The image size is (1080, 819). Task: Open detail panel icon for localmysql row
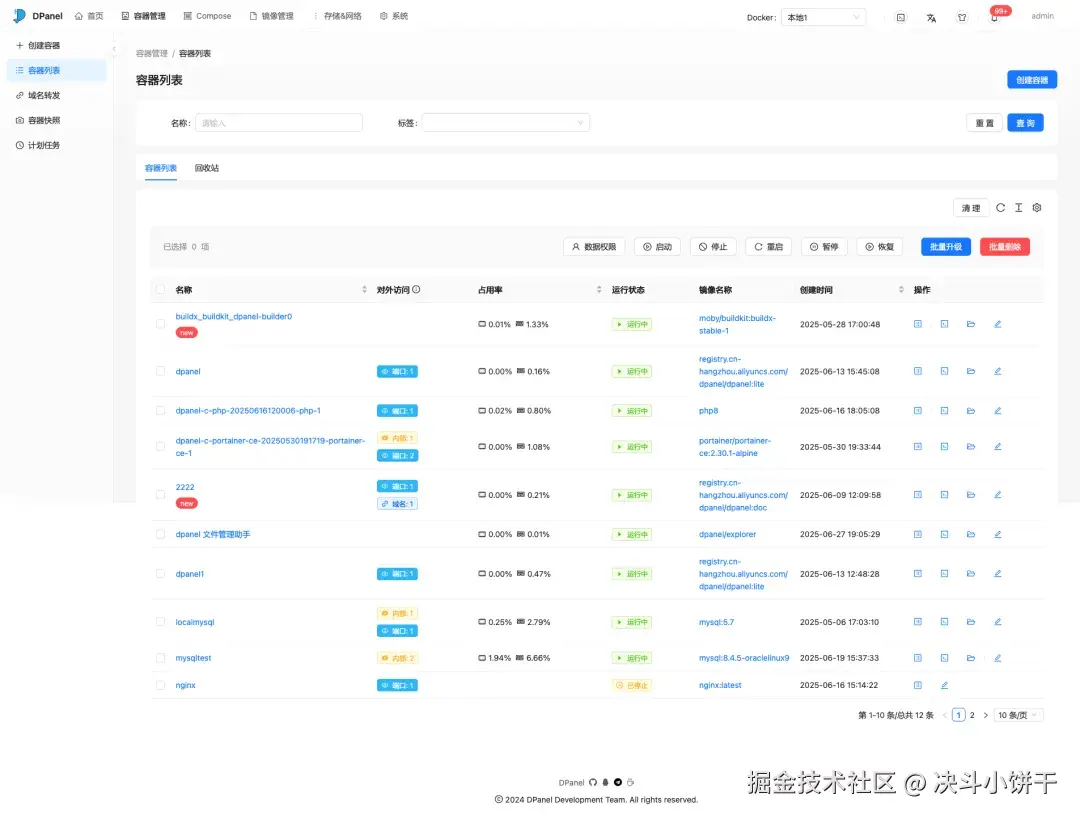[x=917, y=621]
